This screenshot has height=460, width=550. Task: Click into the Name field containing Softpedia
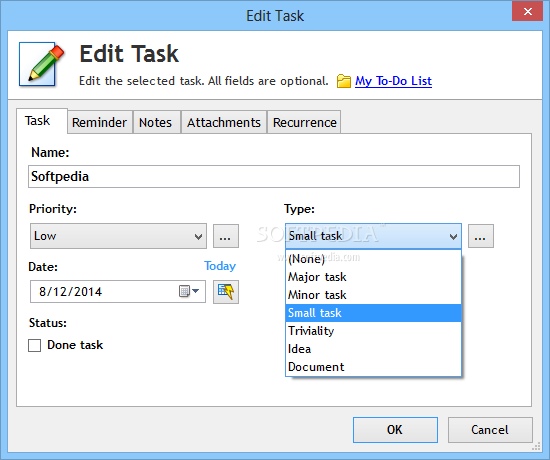pyautogui.click(x=274, y=176)
